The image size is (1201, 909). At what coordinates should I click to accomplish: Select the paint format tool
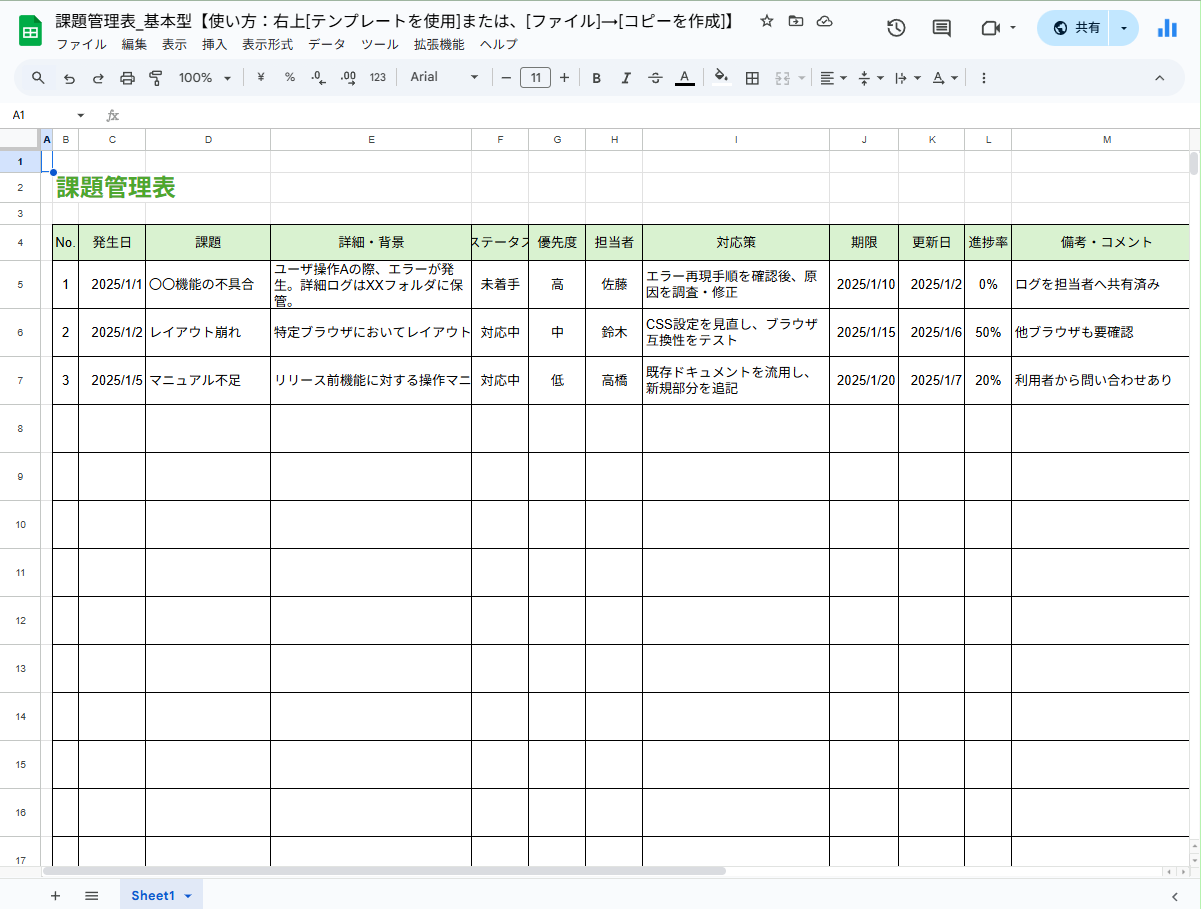click(x=156, y=77)
